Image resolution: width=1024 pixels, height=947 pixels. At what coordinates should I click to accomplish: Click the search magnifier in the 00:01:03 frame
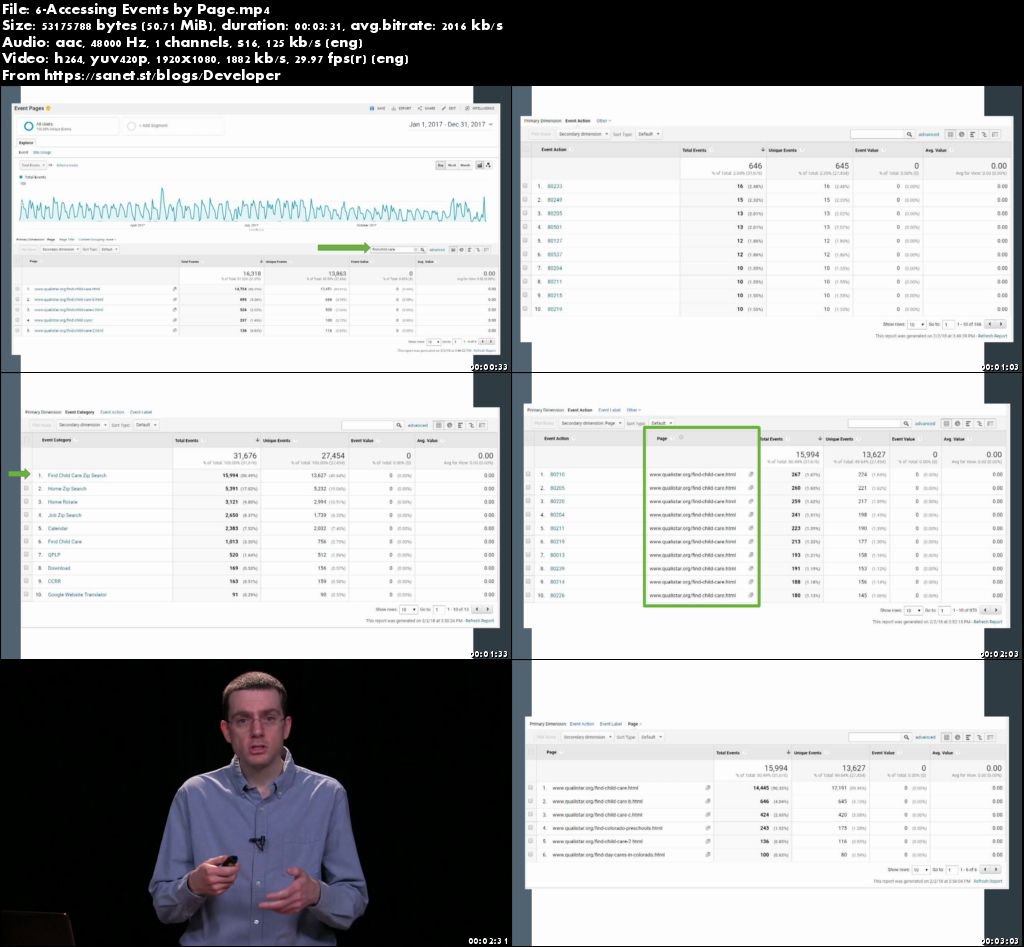click(908, 135)
